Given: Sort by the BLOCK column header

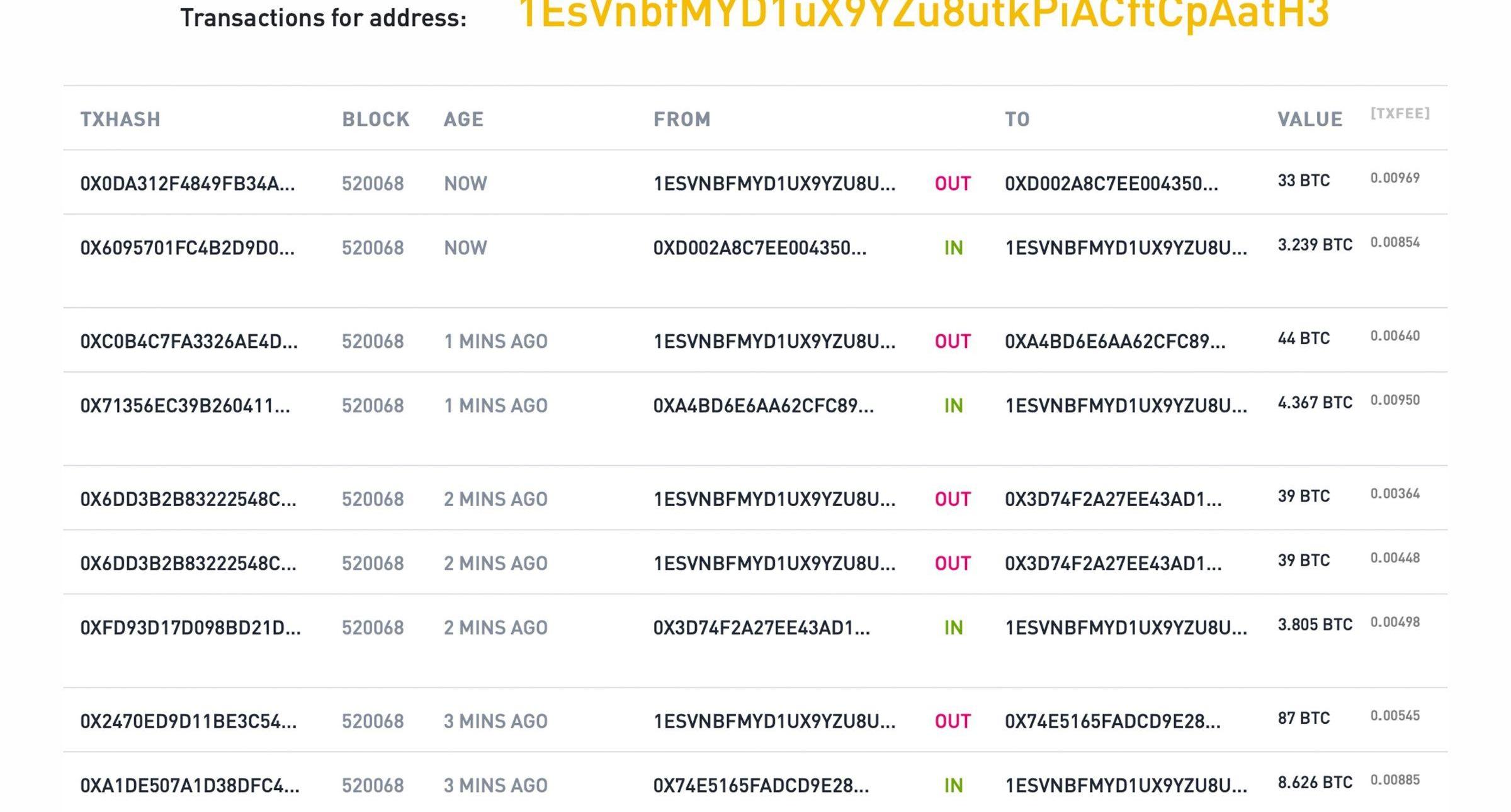Looking at the screenshot, I should tap(376, 120).
